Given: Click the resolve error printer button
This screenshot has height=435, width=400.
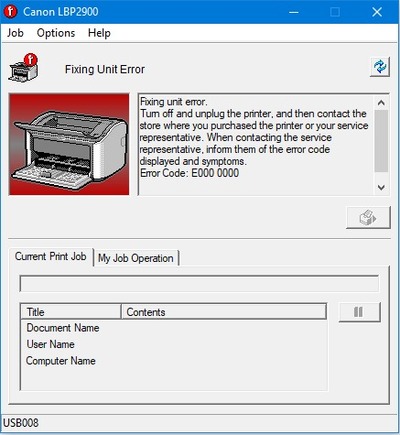Looking at the screenshot, I should point(368,218).
